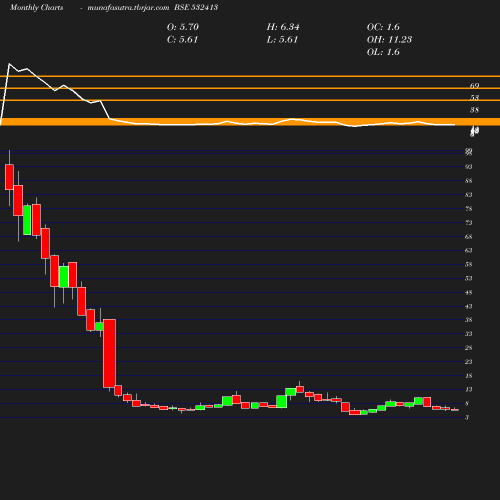Click the tallest red candlestick body
Image resolution: width=500 pixels, height=500 pixels.
110,353
